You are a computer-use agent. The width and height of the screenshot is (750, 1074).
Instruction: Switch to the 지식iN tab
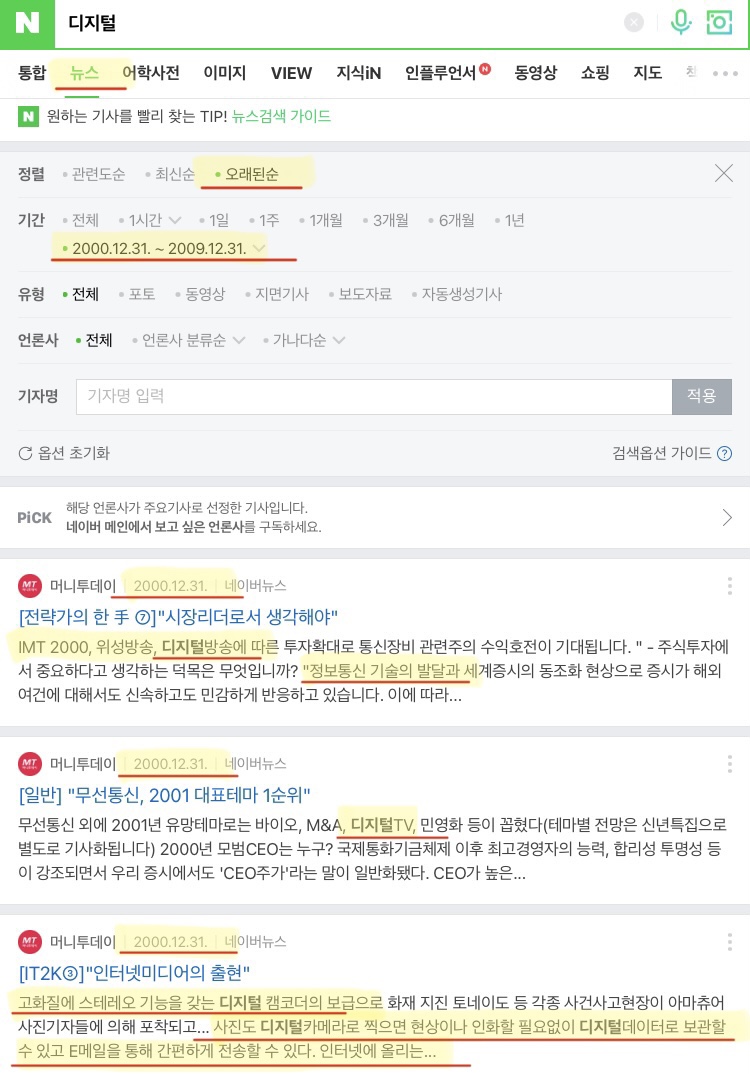click(x=358, y=73)
